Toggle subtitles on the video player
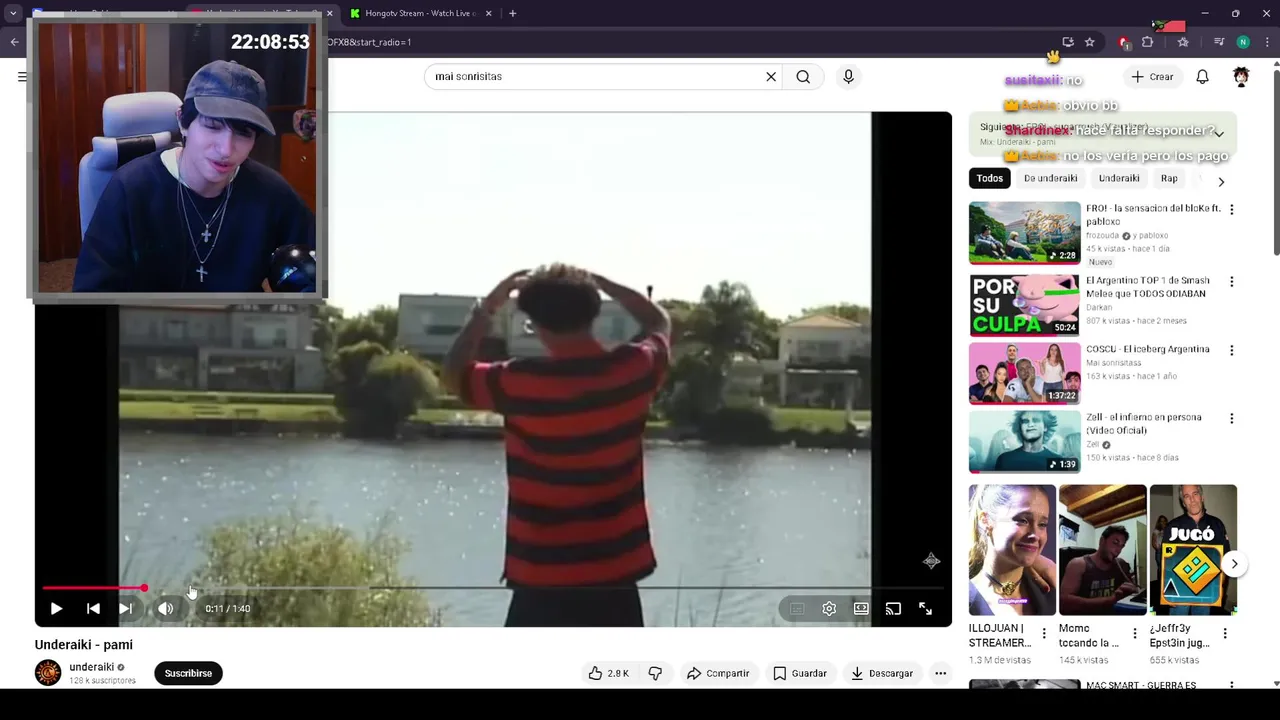 click(797, 608)
